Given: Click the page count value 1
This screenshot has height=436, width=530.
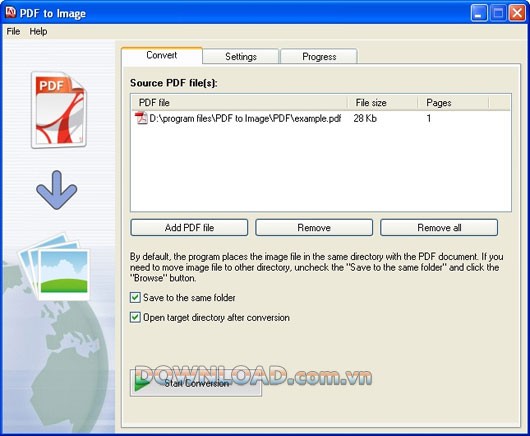Looking at the screenshot, I should [x=429, y=118].
